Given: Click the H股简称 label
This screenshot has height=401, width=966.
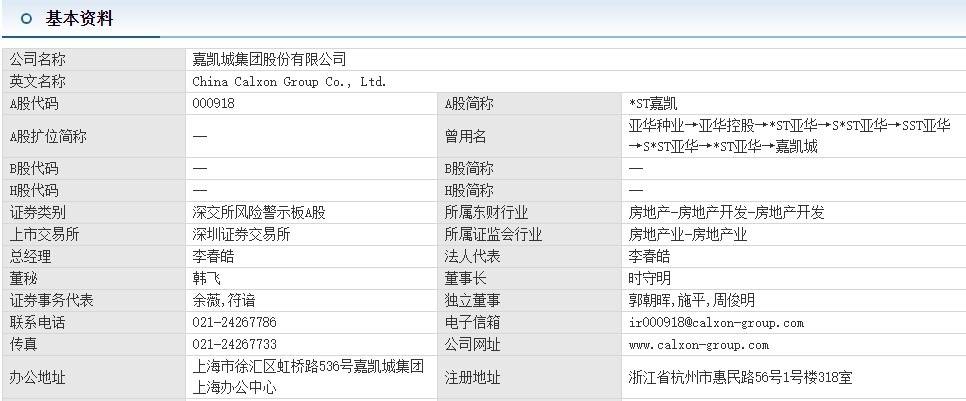Looking at the screenshot, I should tap(469, 191).
